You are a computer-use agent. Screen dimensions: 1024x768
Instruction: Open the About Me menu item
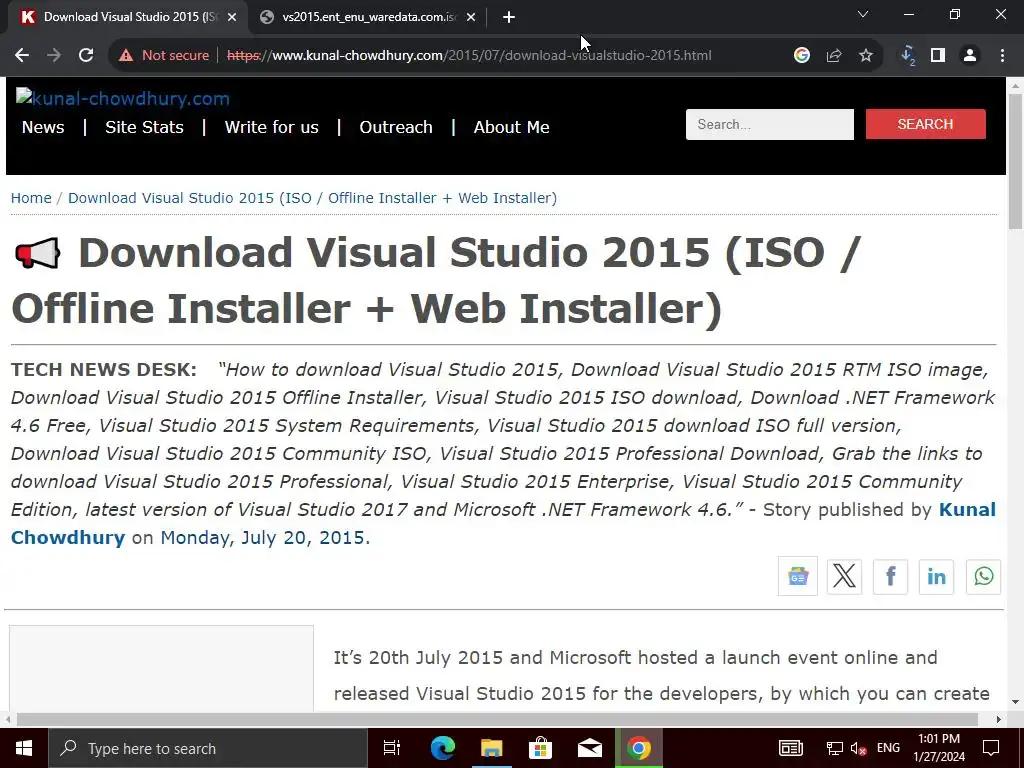point(511,127)
